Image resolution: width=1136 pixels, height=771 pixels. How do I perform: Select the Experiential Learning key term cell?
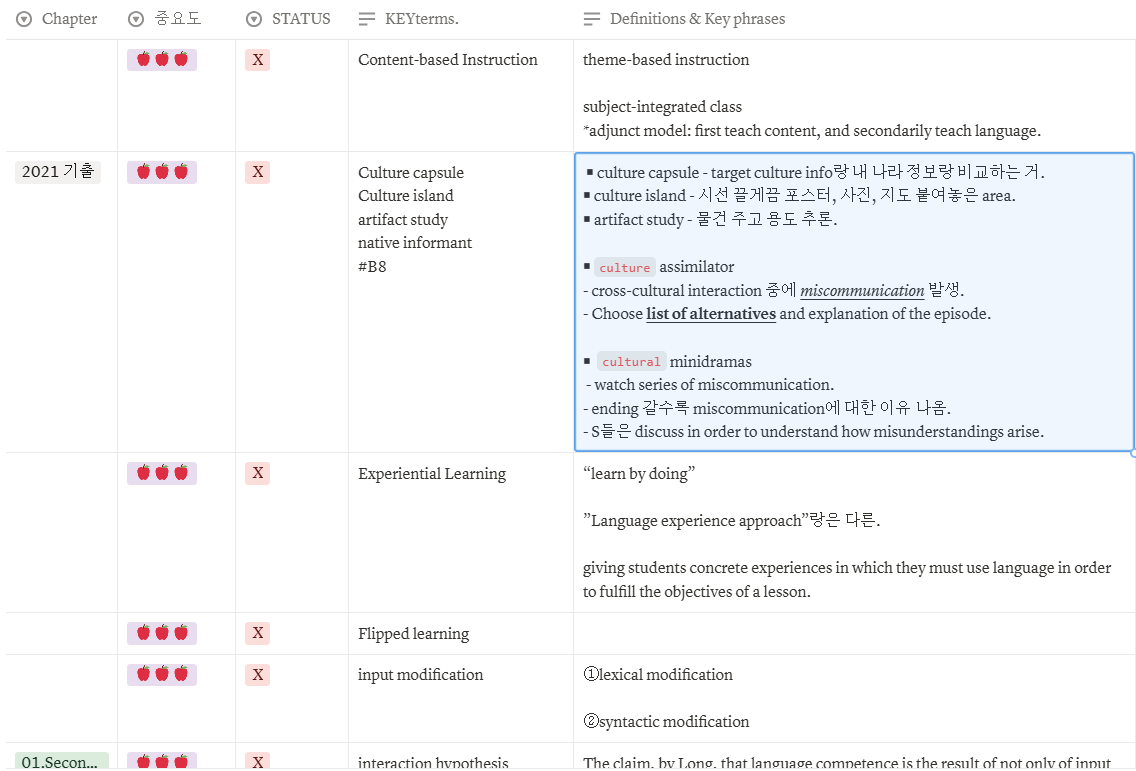coord(461,533)
